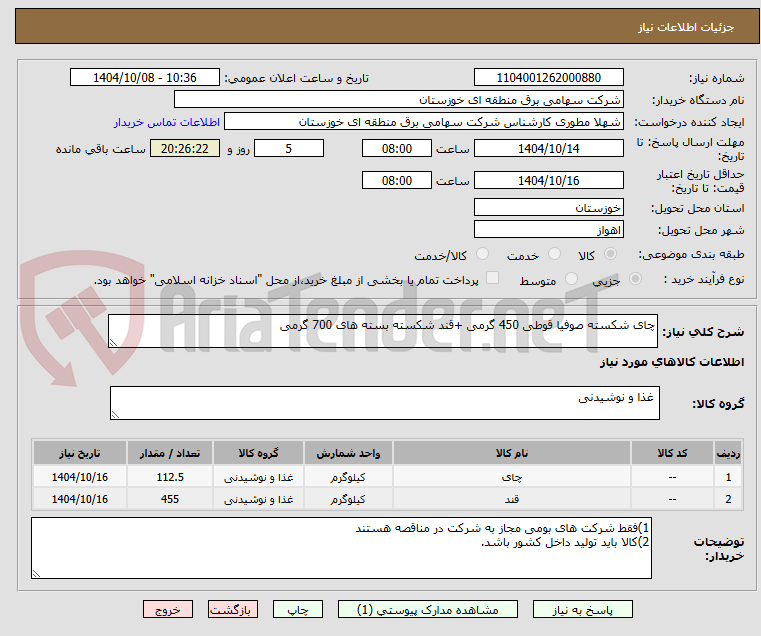Click the price validity date 1404/10/16 field
The width and height of the screenshot is (761, 636).
pos(548,180)
